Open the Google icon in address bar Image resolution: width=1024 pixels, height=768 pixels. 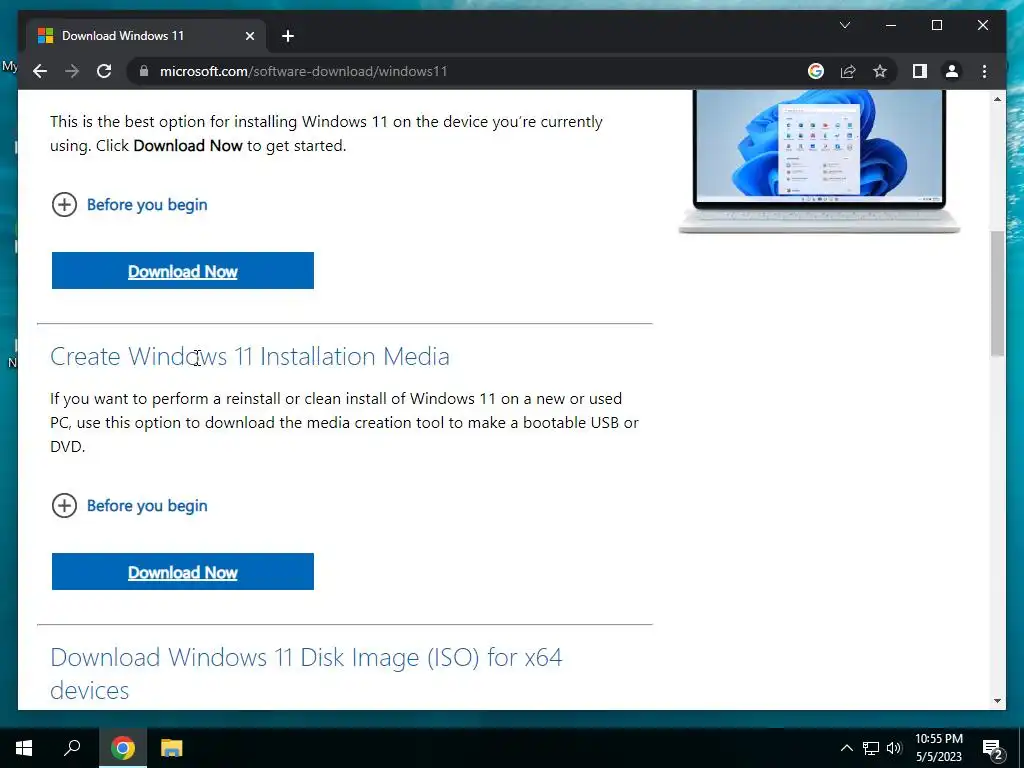pyautogui.click(x=816, y=71)
